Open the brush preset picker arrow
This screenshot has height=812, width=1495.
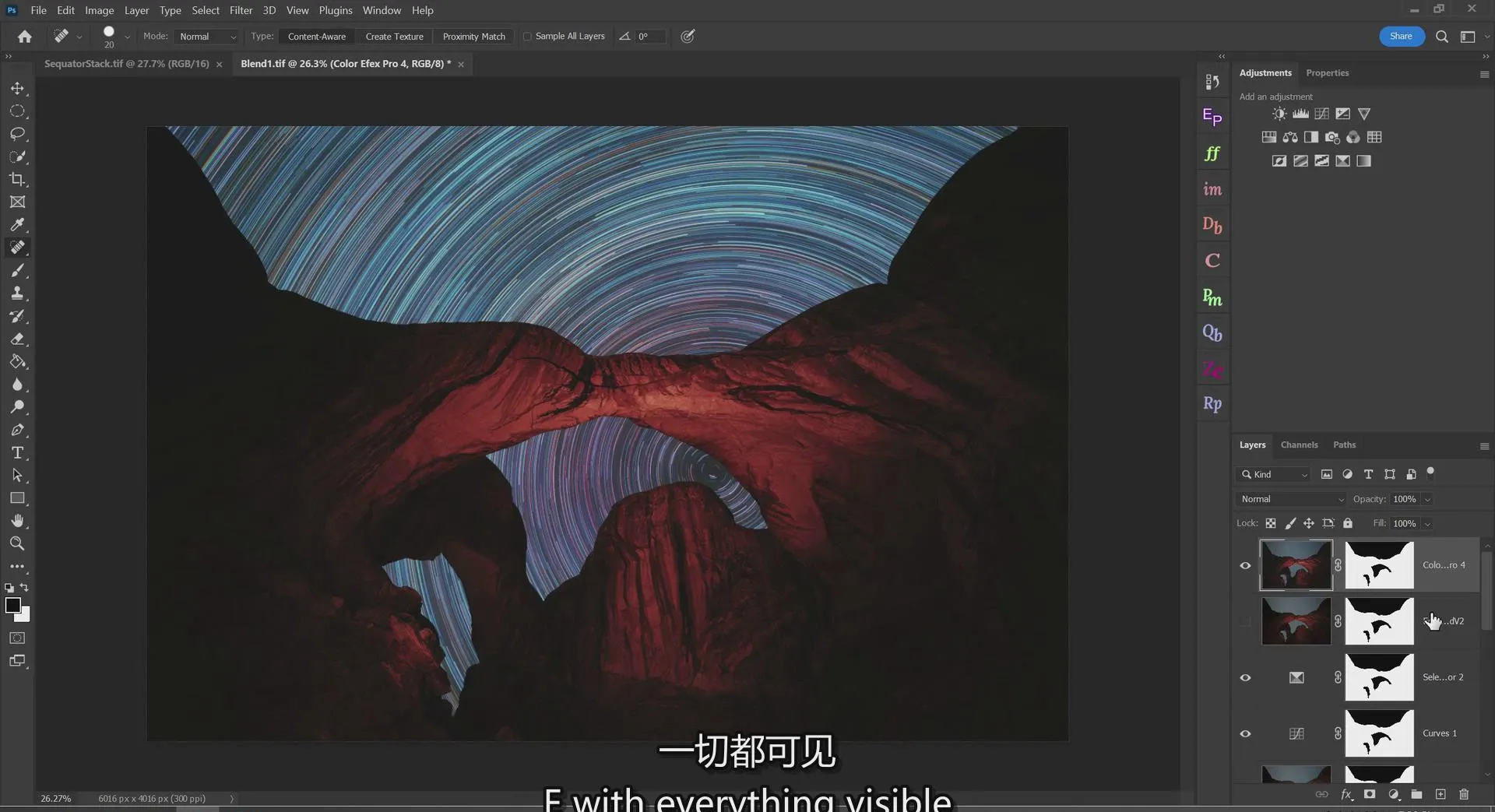coord(128,37)
